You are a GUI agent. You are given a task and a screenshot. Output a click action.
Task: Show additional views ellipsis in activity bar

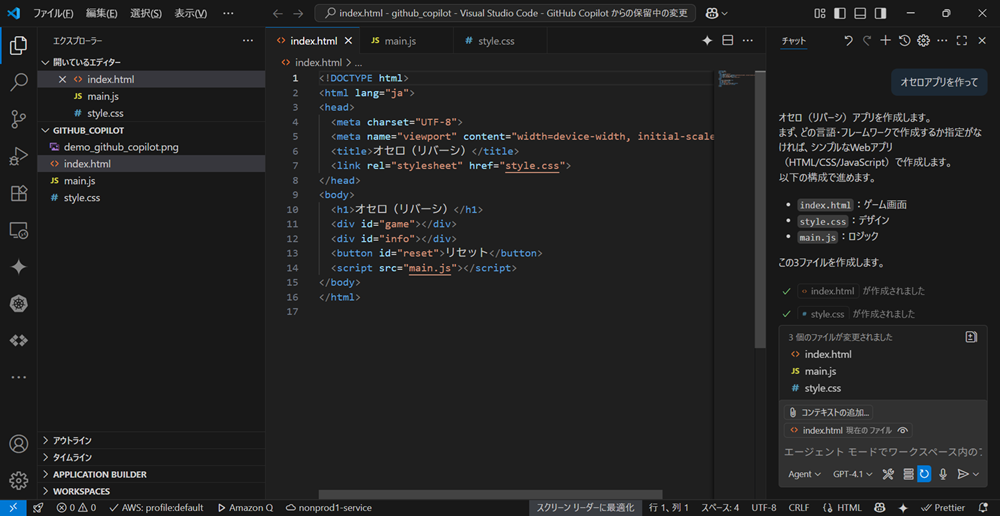pos(18,377)
